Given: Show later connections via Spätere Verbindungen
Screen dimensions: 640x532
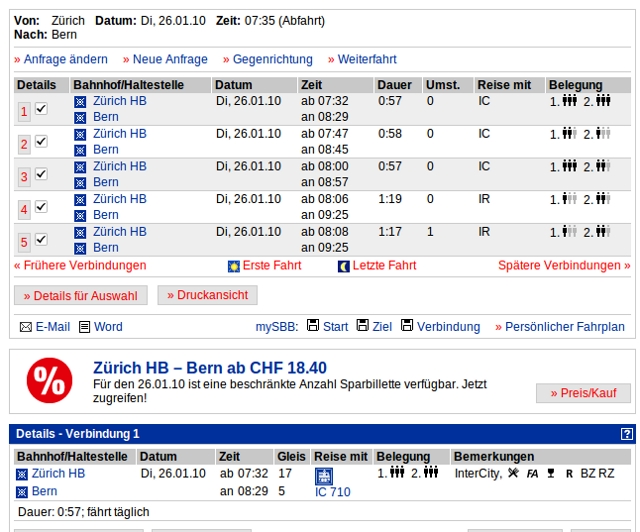Looking at the screenshot, I should pos(564,266).
